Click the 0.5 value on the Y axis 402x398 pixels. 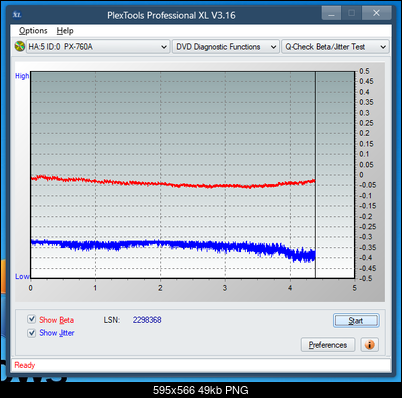(x=364, y=71)
